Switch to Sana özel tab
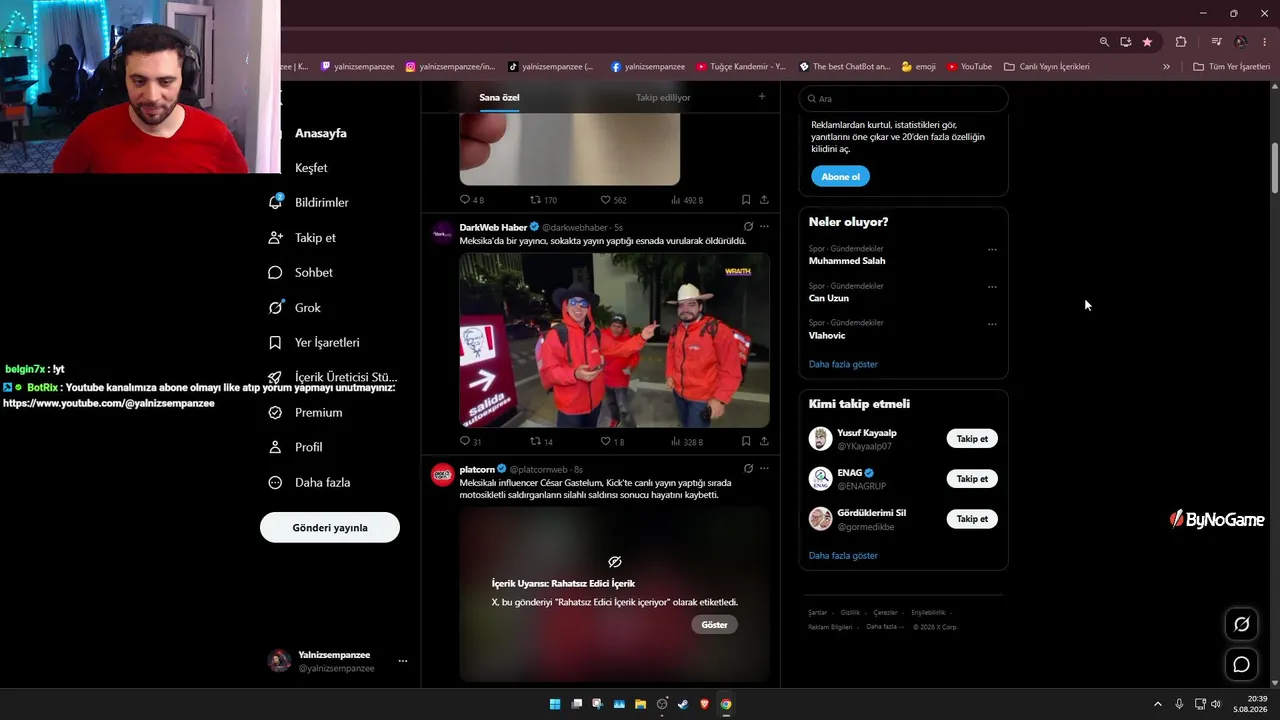The width and height of the screenshot is (1280, 720). pyautogui.click(x=499, y=97)
